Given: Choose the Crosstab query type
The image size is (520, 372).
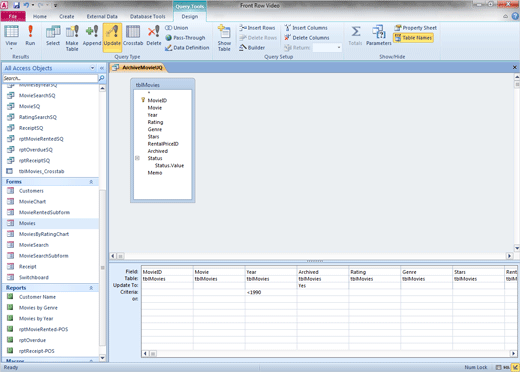Looking at the screenshot, I should pyautogui.click(x=133, y=36).
